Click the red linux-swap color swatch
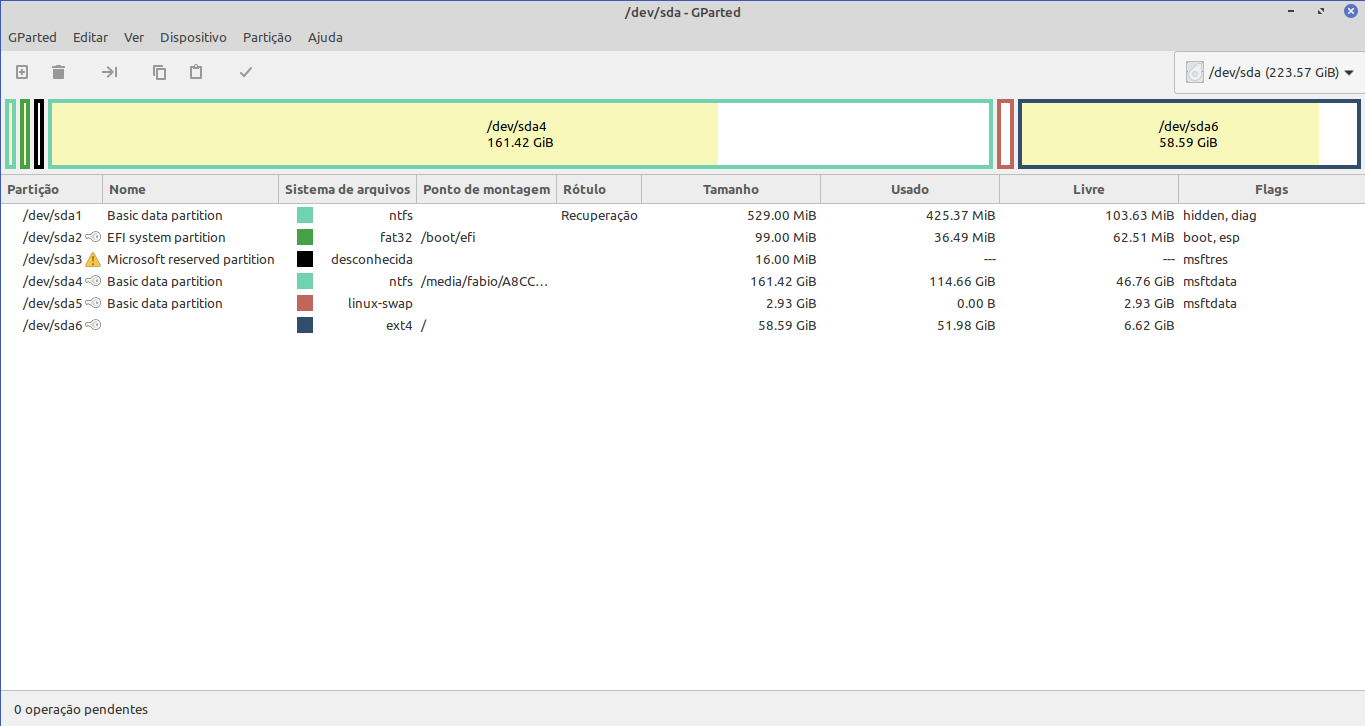The height and width of the screenshot is (726, 1365). click(305, 303)
